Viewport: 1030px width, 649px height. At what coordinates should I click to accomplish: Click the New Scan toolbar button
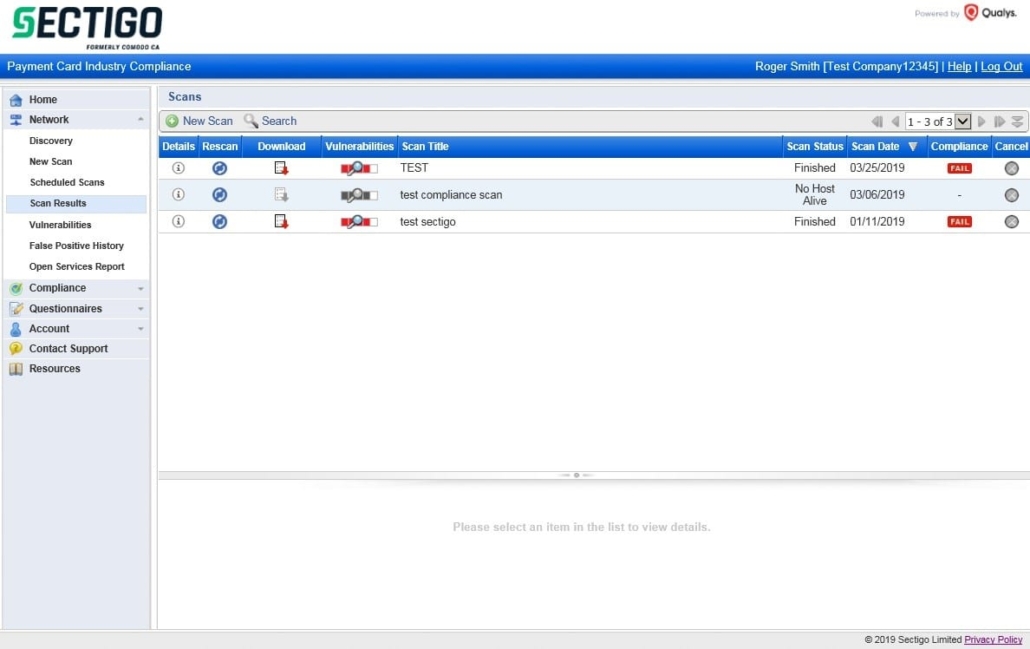199,121
